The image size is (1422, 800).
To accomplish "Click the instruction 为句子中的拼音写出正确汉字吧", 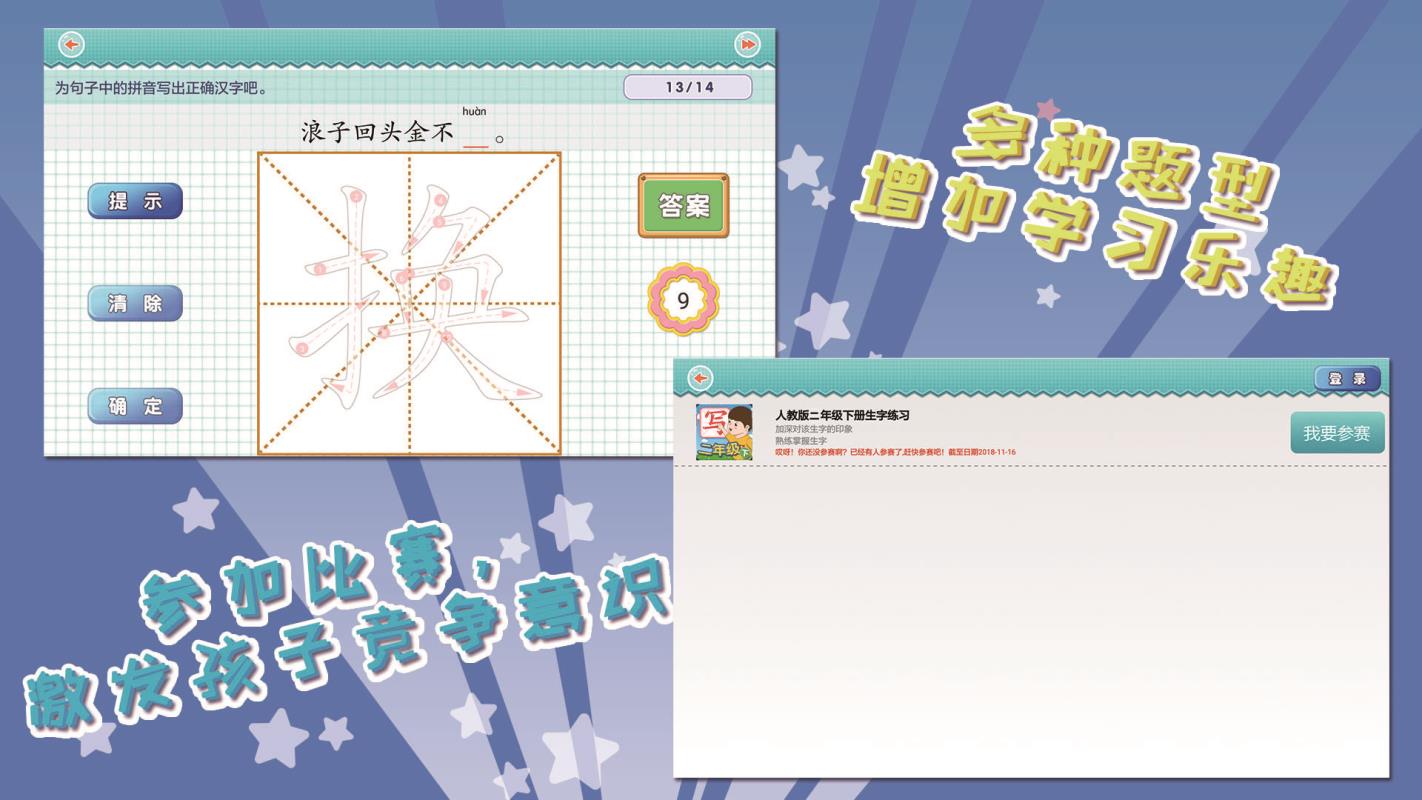I will pos(161,88).
